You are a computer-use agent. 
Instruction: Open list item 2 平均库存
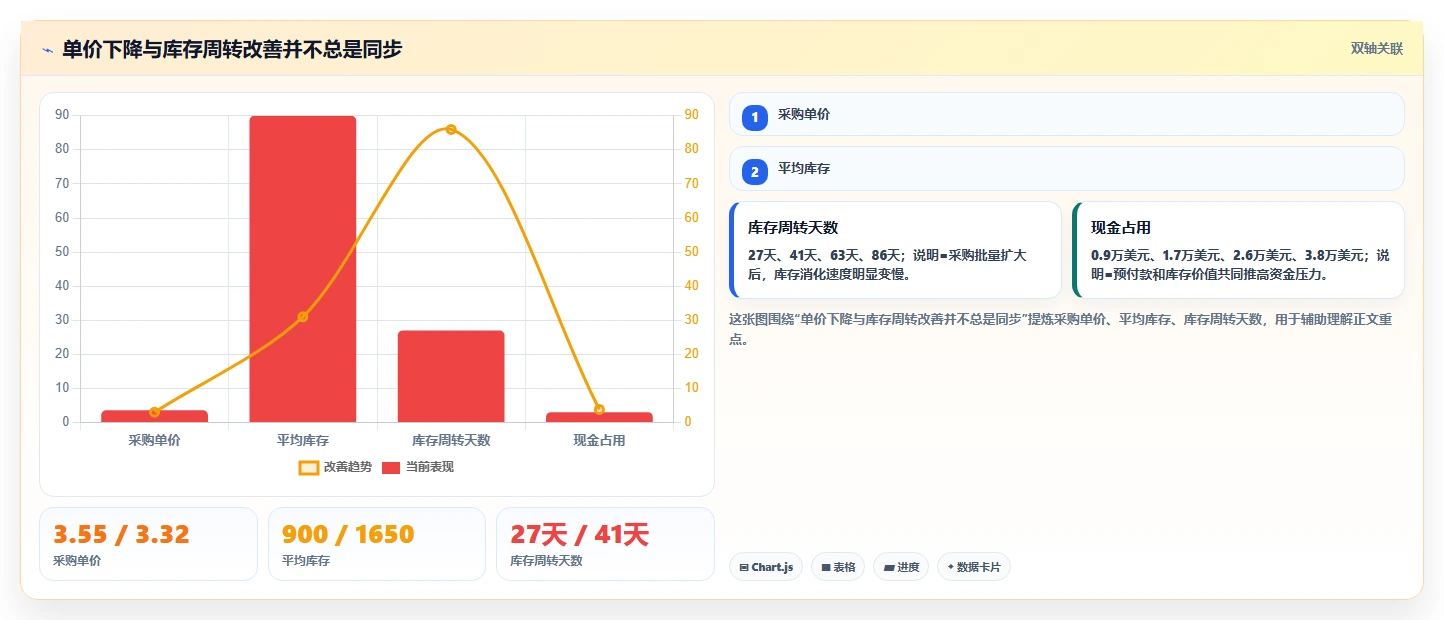pyautogui.click(x=1067, y=168)
